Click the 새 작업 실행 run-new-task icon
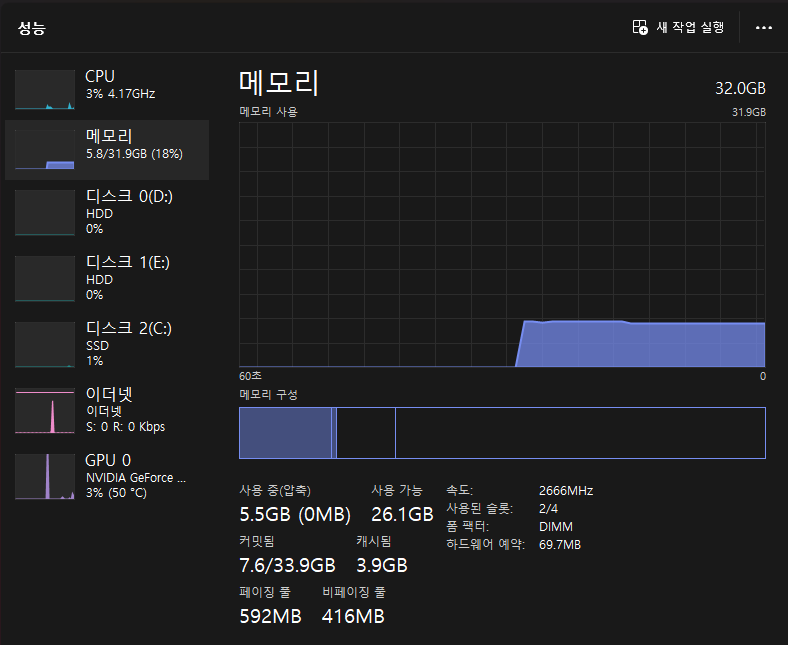The image size is (788, 645). click(640, 27)
